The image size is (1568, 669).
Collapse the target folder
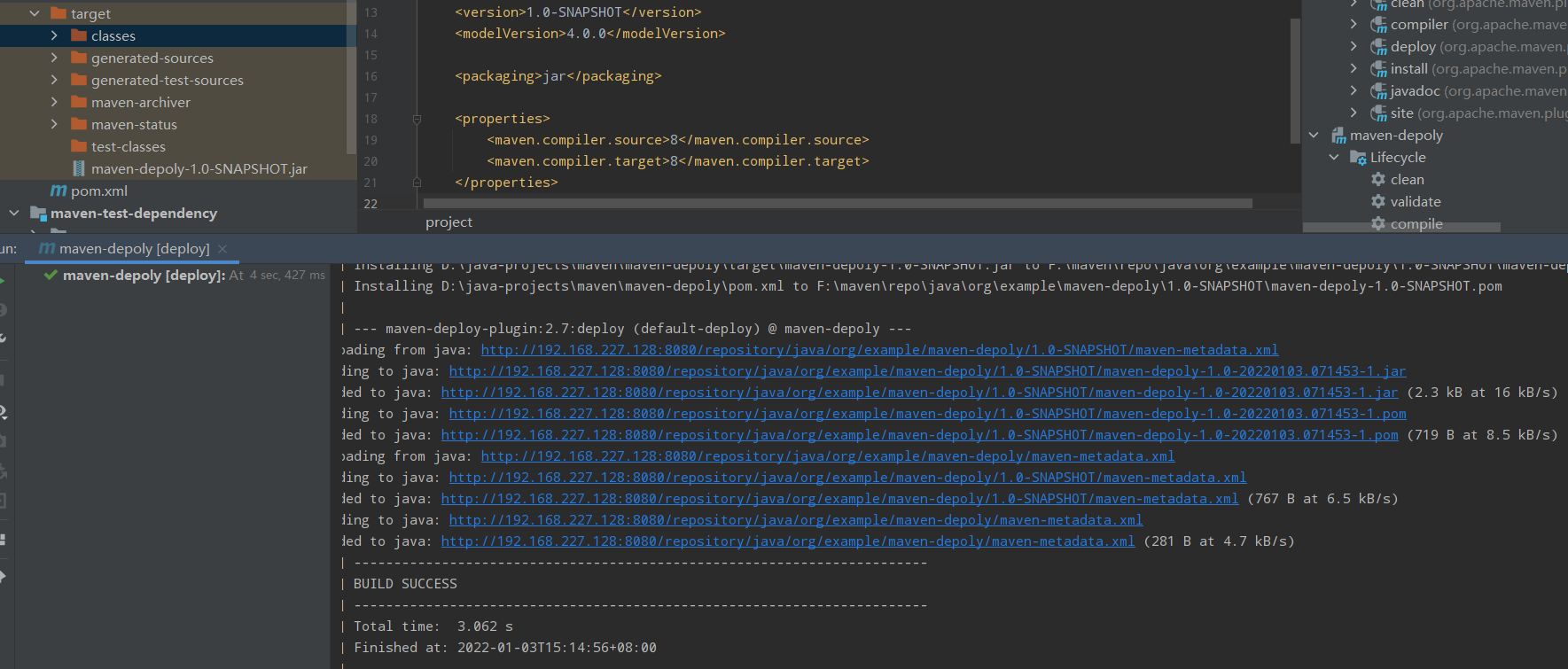click(35, 13)
